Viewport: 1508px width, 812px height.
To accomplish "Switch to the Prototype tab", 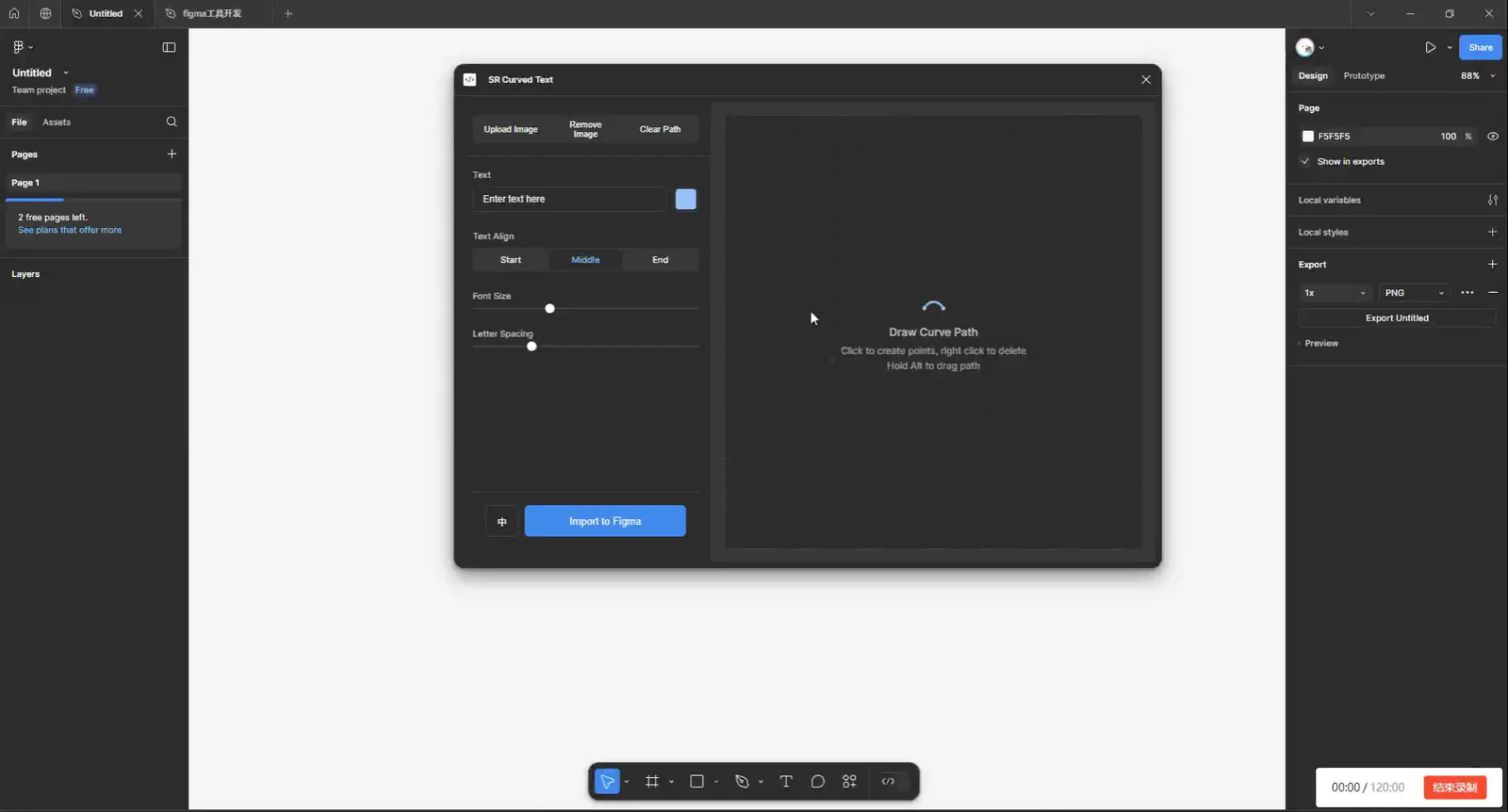I will (1364, 75).
